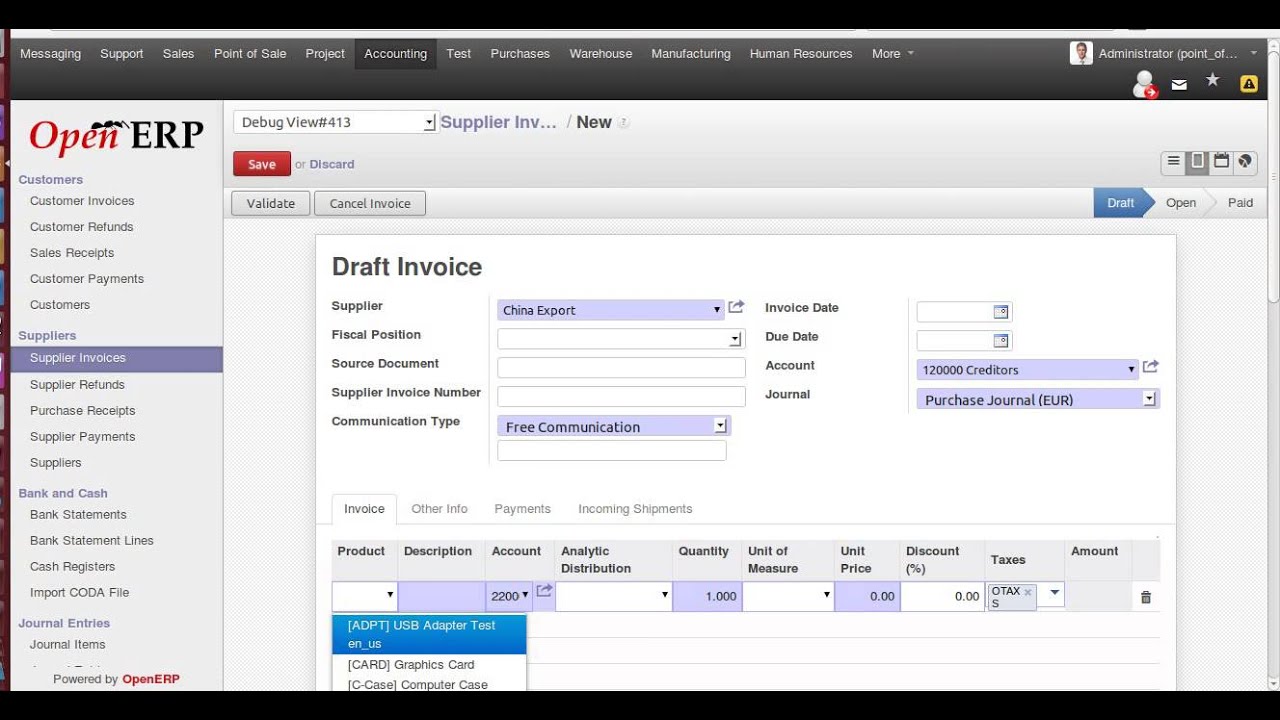Switch to Payments tab
Image resolution: width=1280 pixels, height=720 pixels.
523,509
